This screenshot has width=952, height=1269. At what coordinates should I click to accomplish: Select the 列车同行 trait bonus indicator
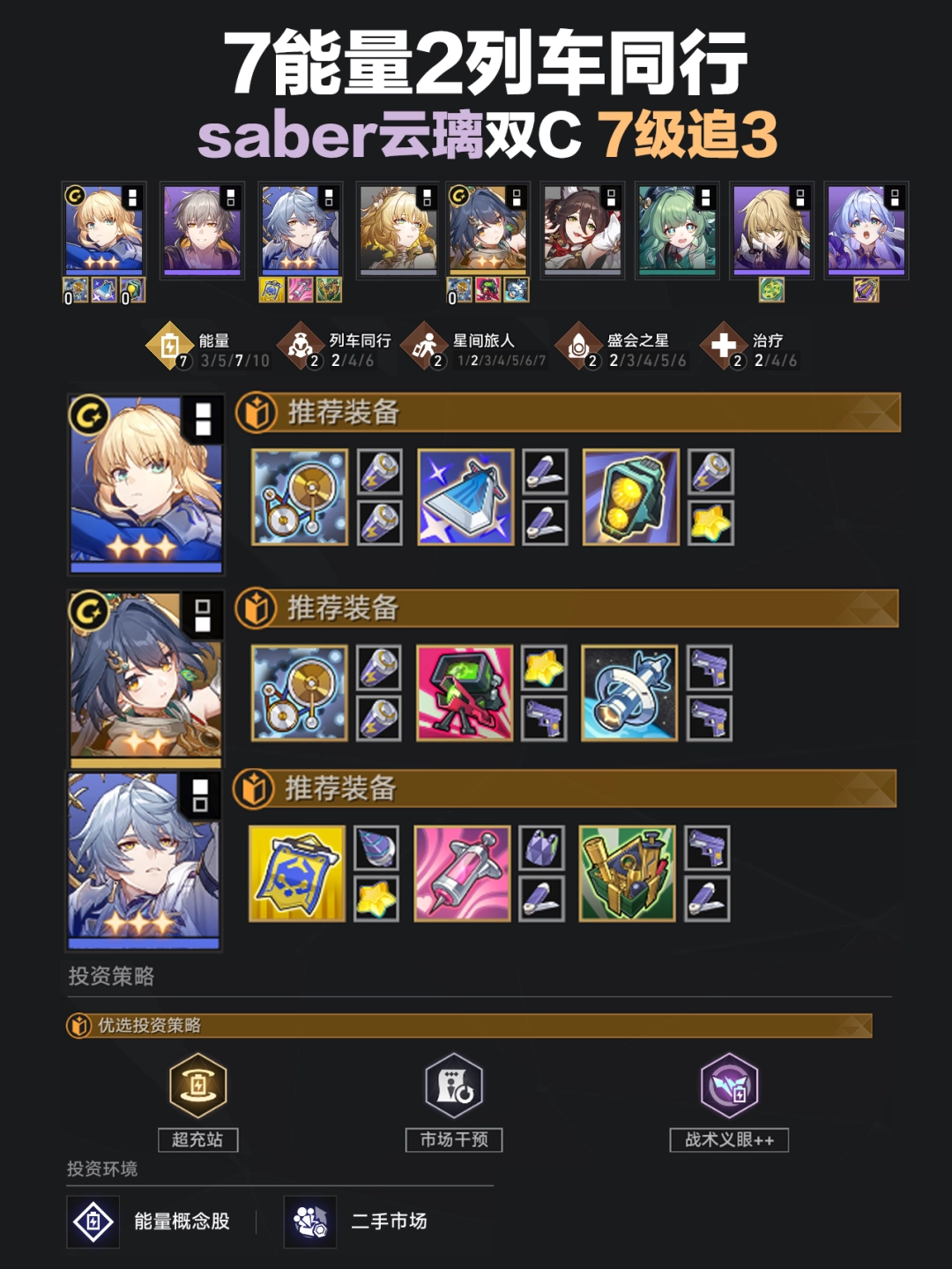point(335,347)
